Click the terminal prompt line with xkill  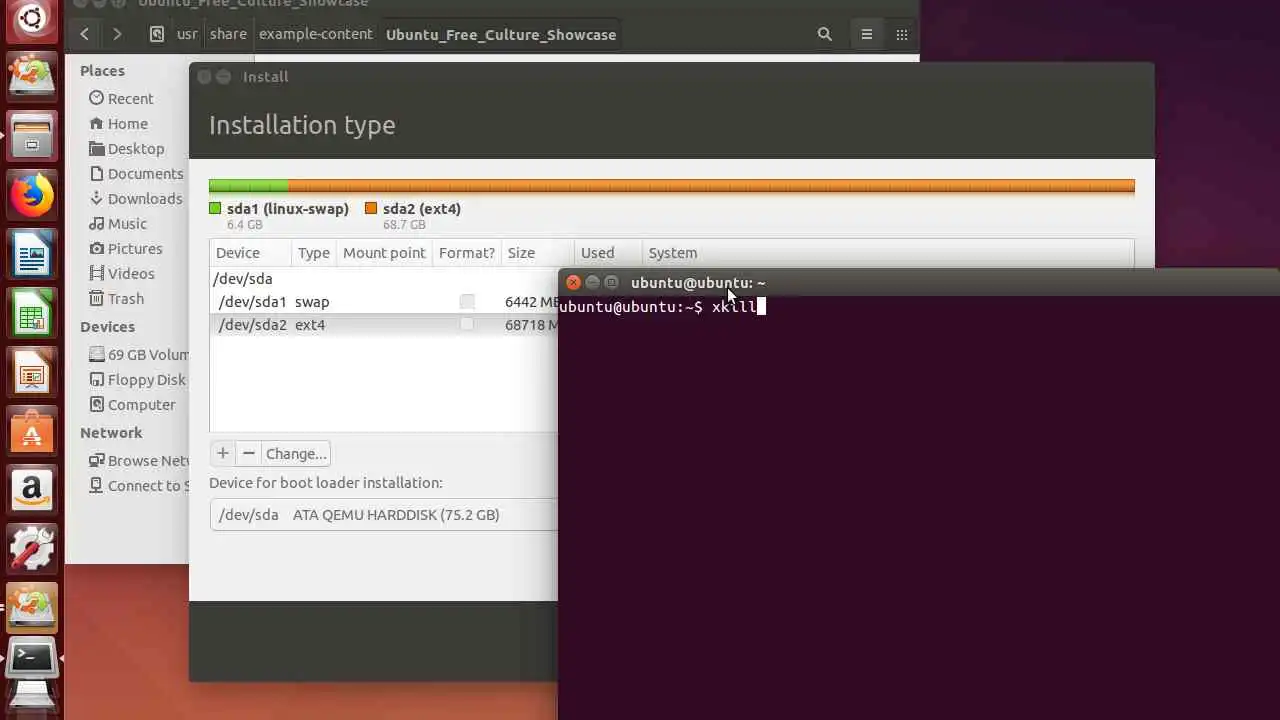click(x=662, y=307)
